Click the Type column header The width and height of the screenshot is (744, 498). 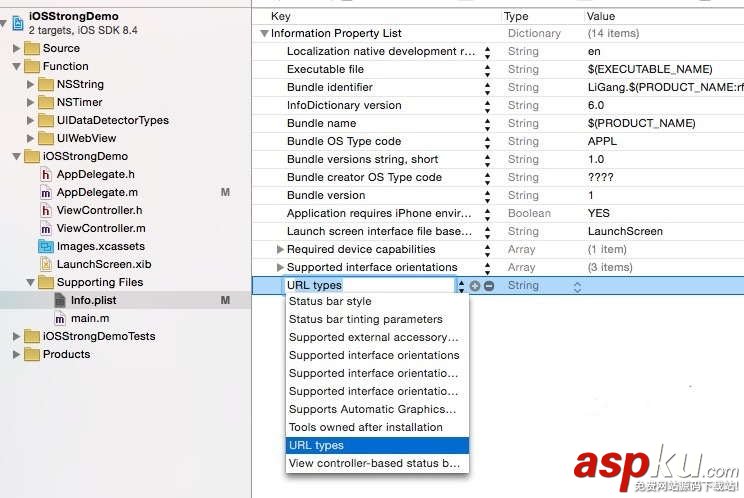pyautogui.click(x=516, y=16)
